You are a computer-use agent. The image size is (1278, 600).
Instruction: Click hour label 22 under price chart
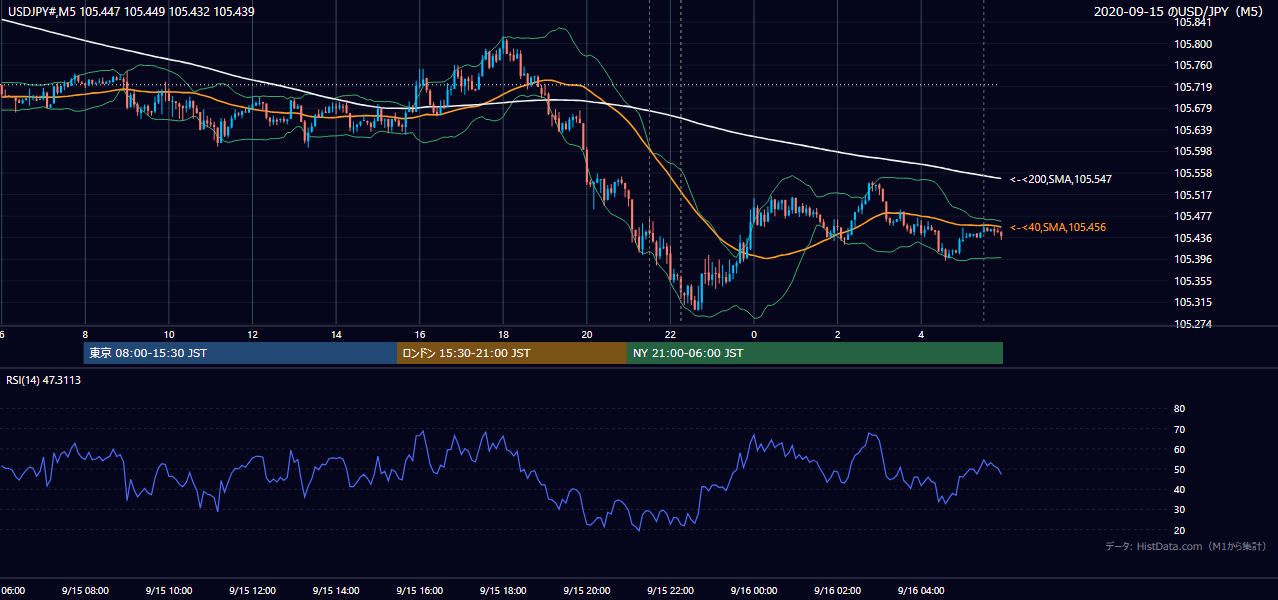point(671,335)
